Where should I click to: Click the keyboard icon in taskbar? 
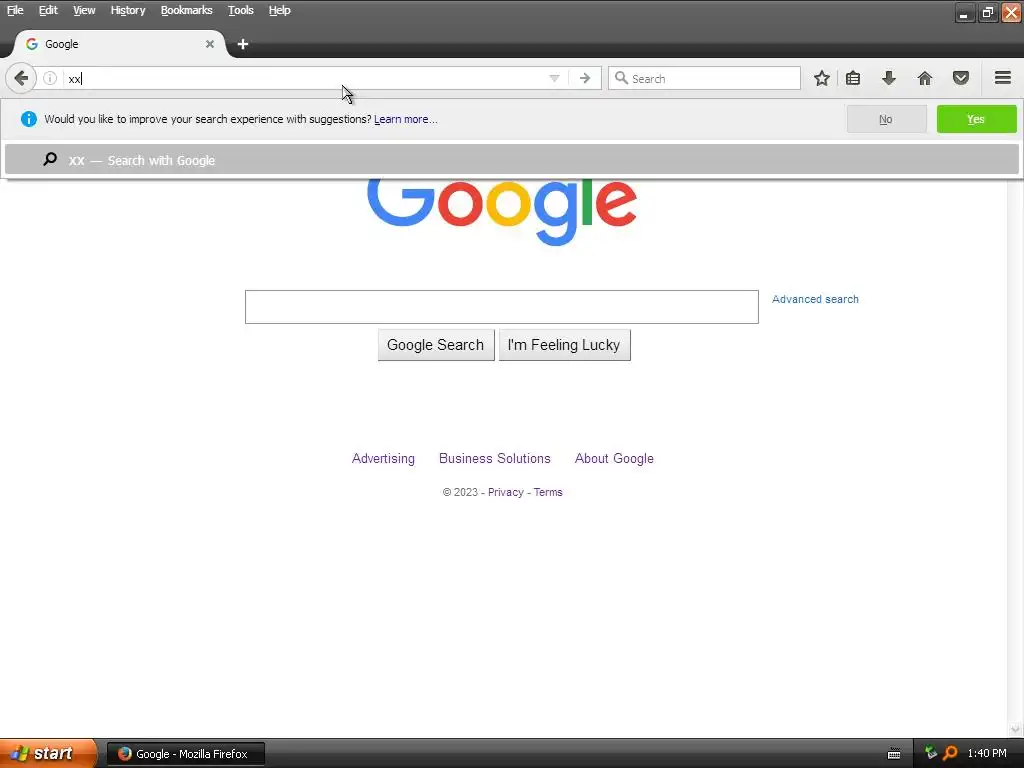894,754
